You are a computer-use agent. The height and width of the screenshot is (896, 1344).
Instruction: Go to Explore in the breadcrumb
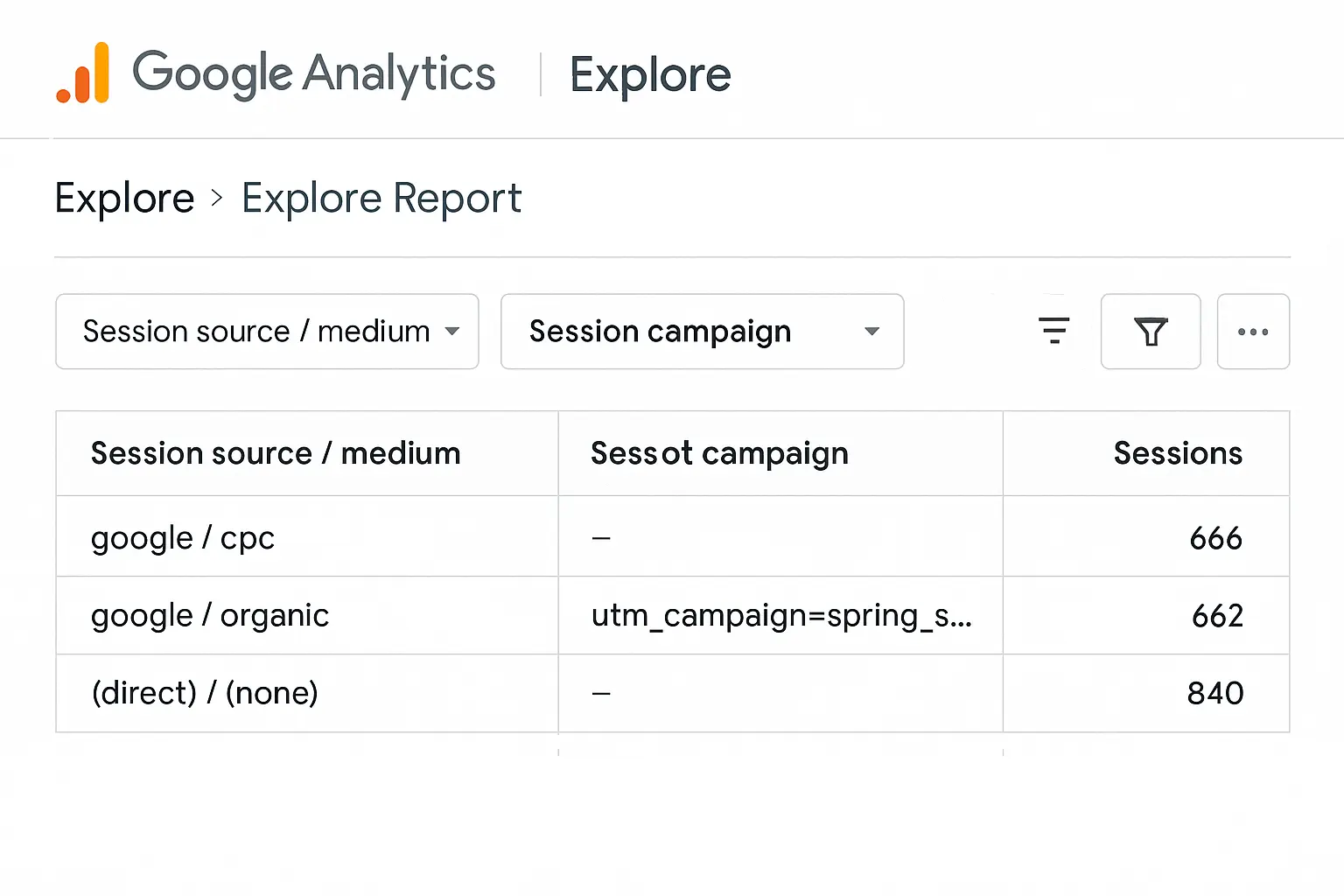124,198
